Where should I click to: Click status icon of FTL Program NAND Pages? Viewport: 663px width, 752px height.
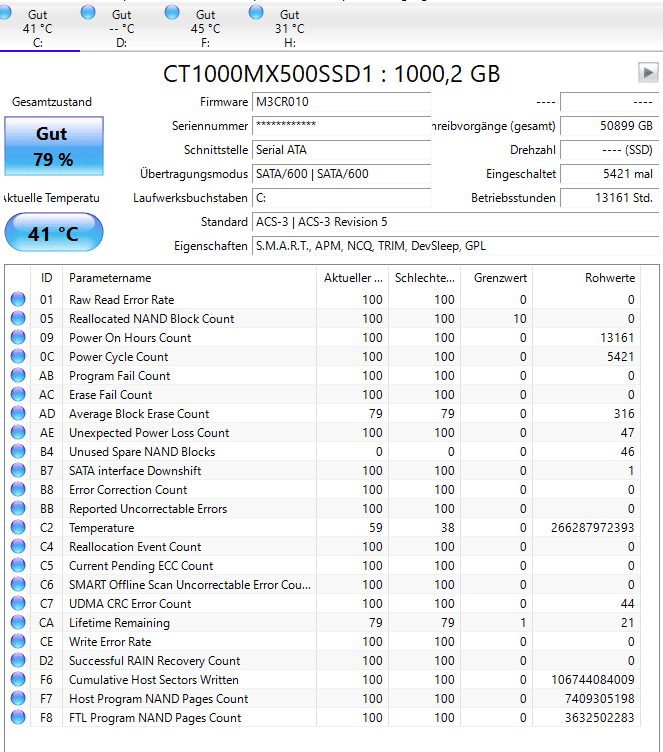pyautogui.click(x=18, y=717)
